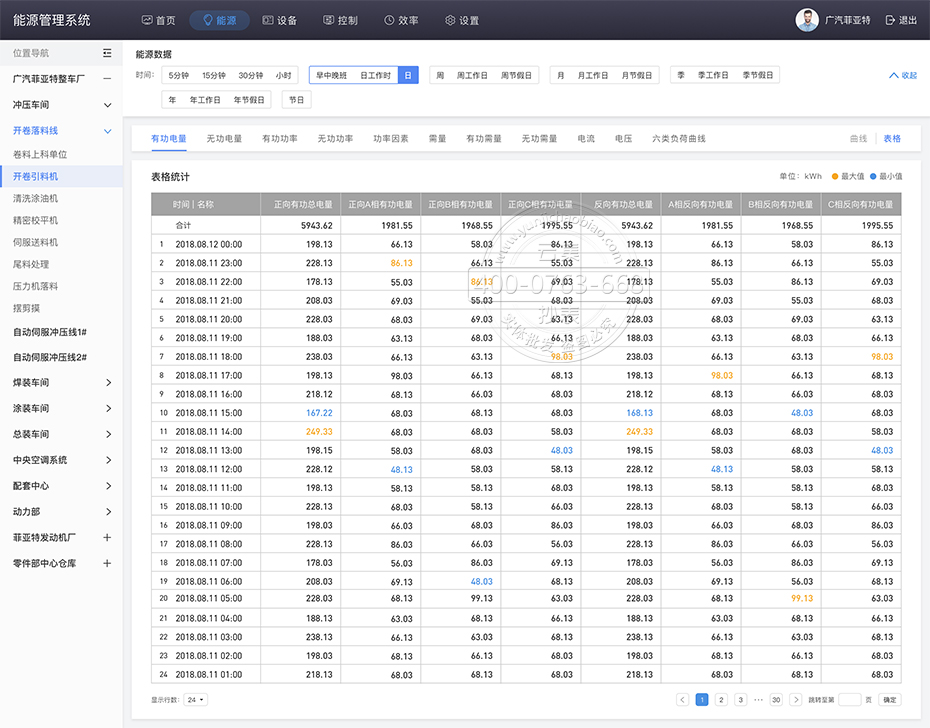Select the 效率 efficiency nav icon
This screenshot has width=930, height=728.
389,20
